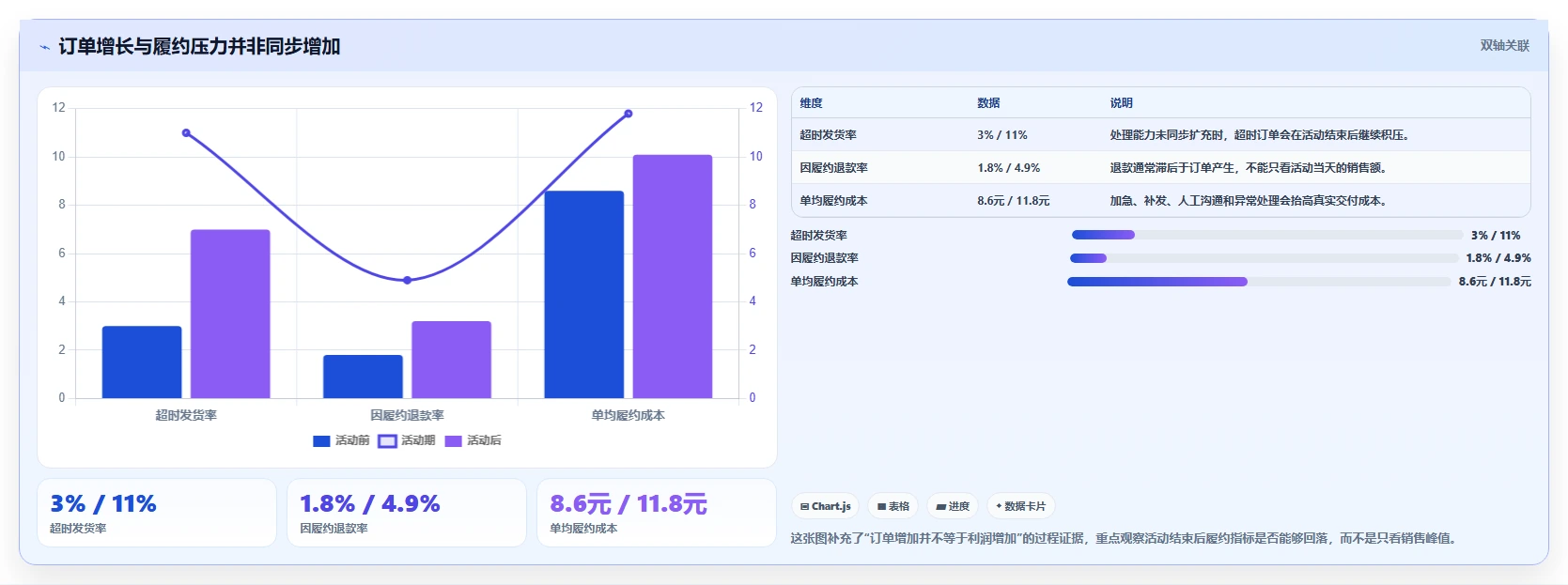Screen dimensions: 1568x585
Task: Click the 单均履约成本 purple bar in the chart
Action: point(673,276)
